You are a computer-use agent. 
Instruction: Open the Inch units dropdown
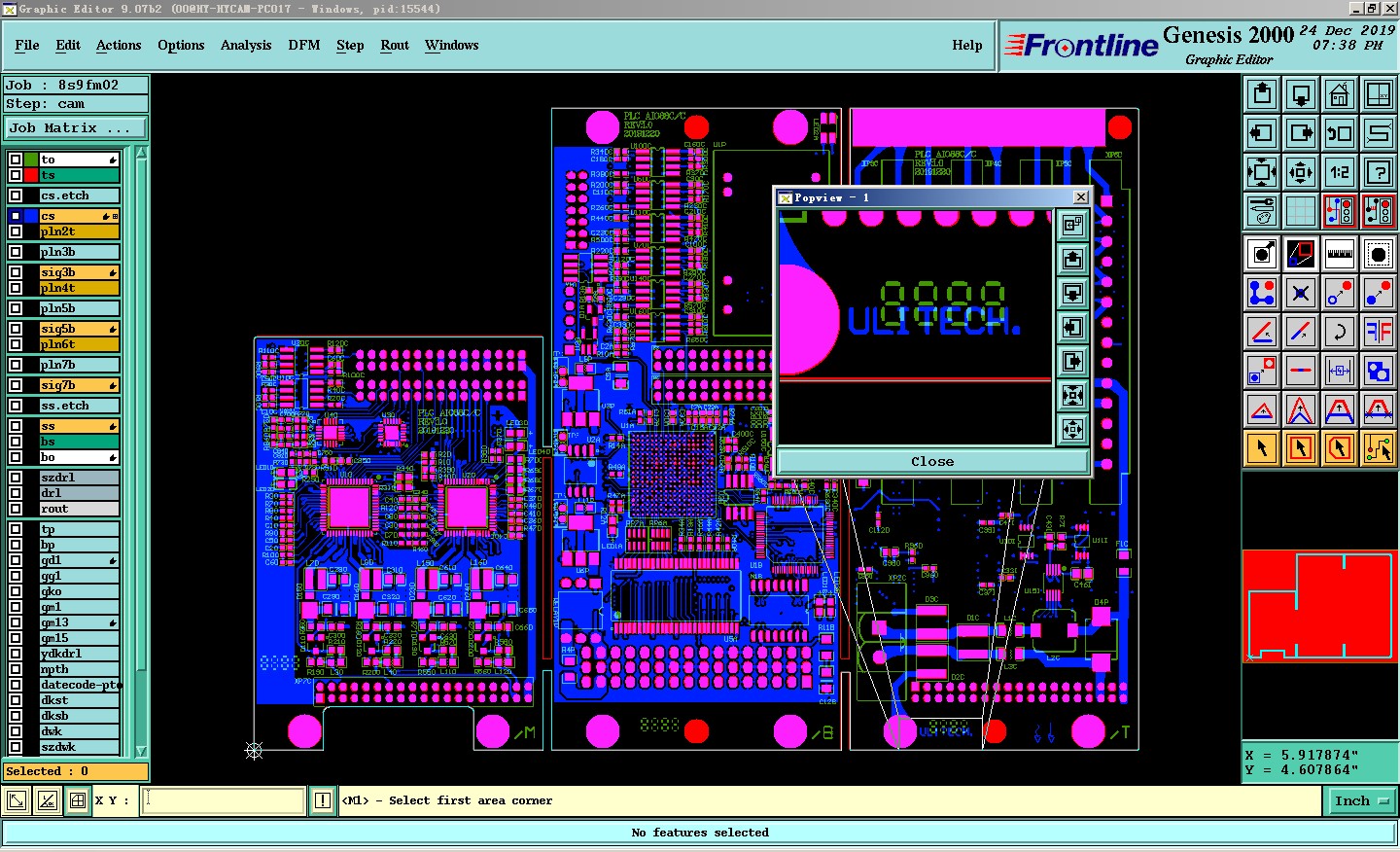[1361, 800]
